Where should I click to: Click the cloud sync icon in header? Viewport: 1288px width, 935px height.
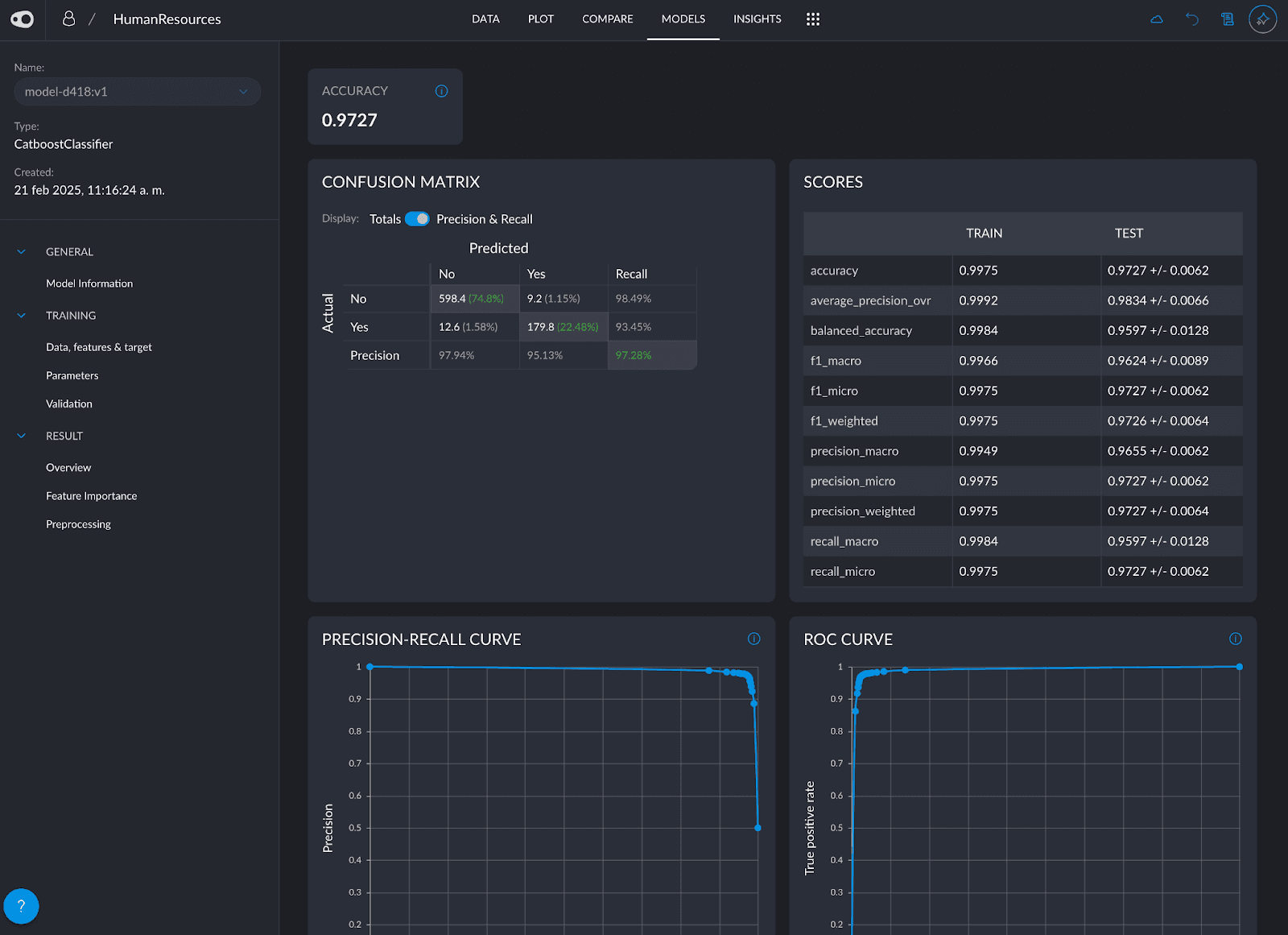pyautogui.click(x=1157, y=19)
